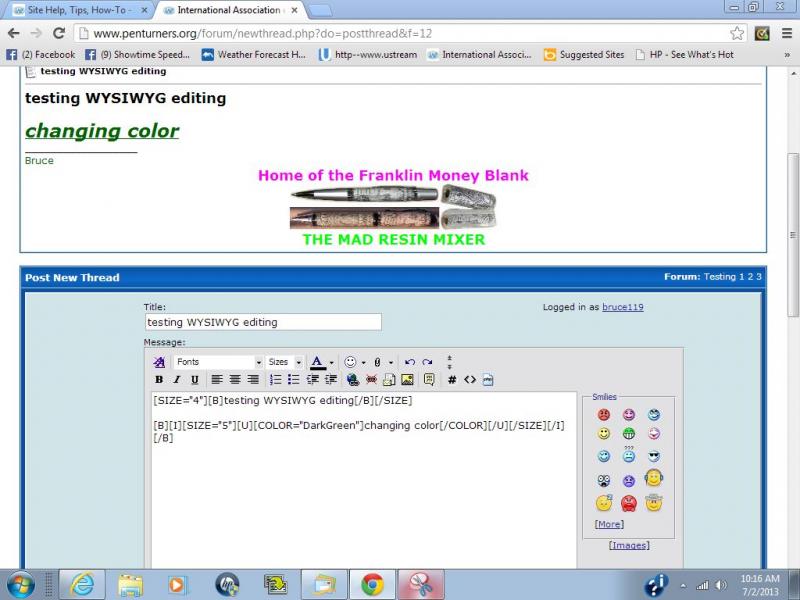Wrap text in quote tags with the quote icon
800x600 pixels.
click(x=429, y=380)
